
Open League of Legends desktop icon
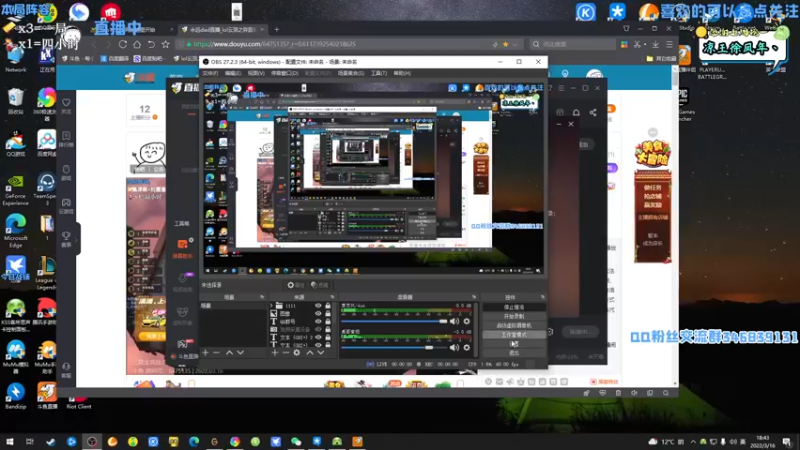pyautogui.click(x=46, y=273)
